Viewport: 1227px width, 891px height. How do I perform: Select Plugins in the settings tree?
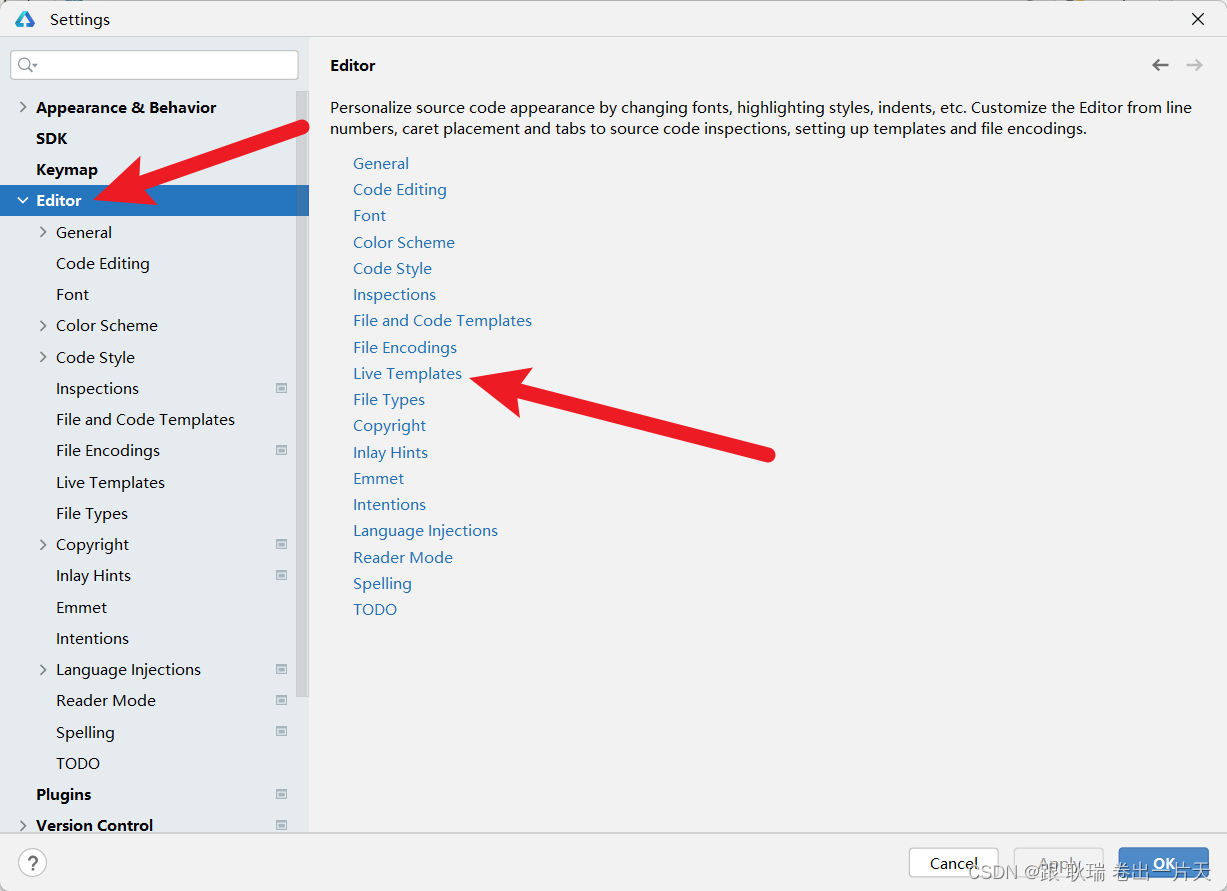(x=63, y=794)
